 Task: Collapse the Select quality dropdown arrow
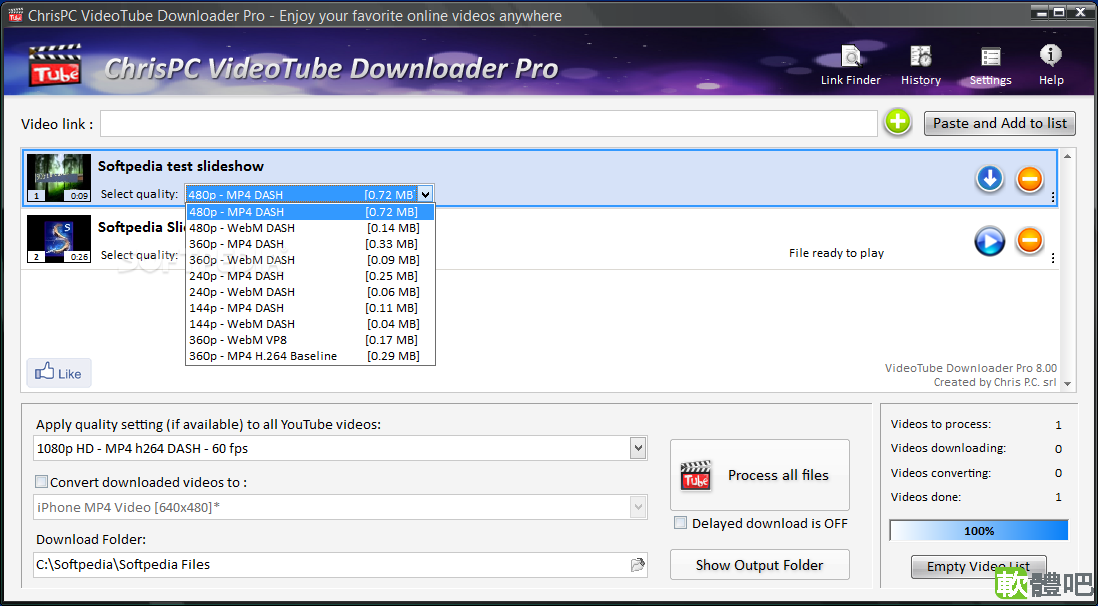click(x=425, y=195)
